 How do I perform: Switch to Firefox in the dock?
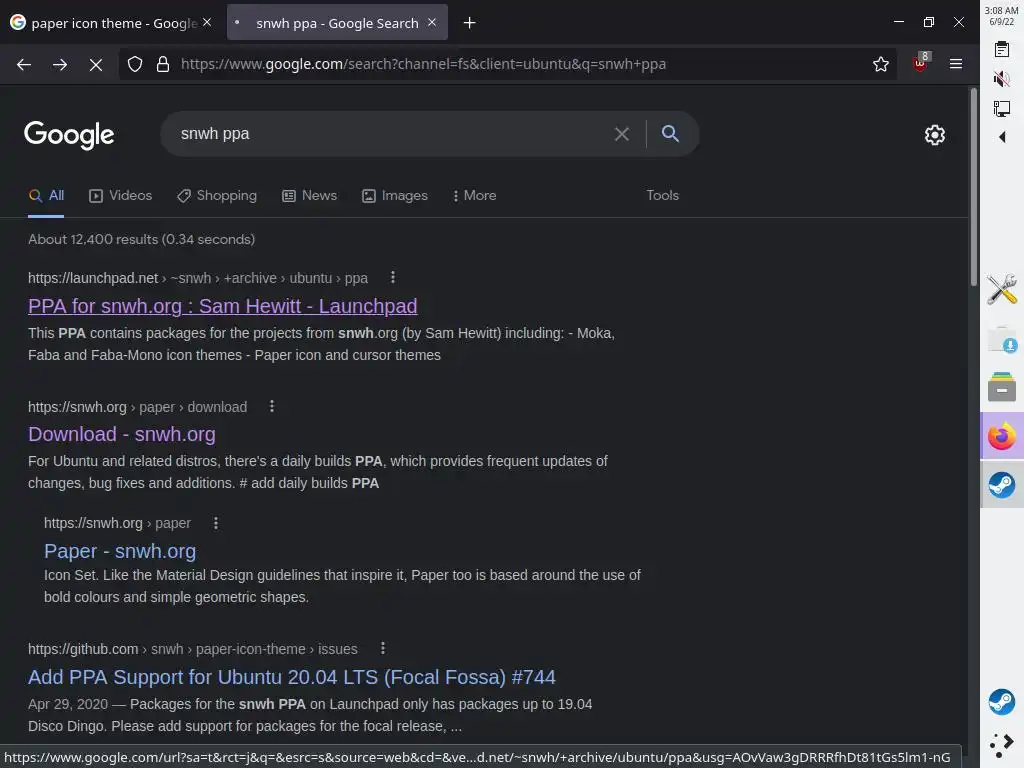(x=1002, y=436)
